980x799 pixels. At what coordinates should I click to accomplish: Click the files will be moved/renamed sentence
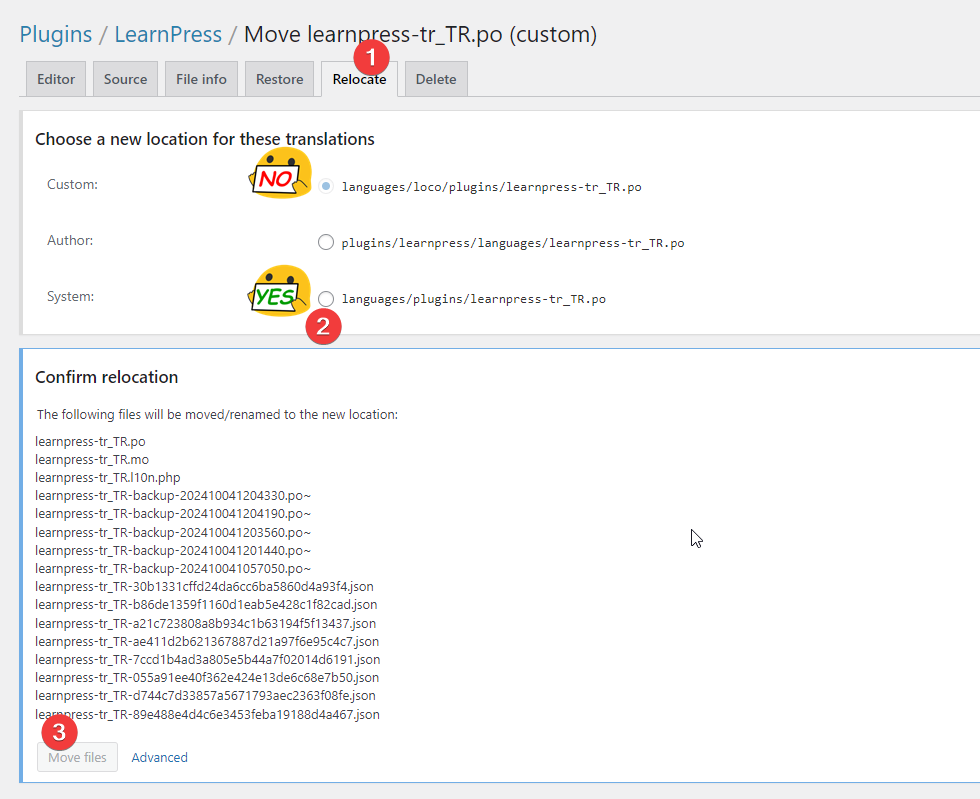[218, 415]
